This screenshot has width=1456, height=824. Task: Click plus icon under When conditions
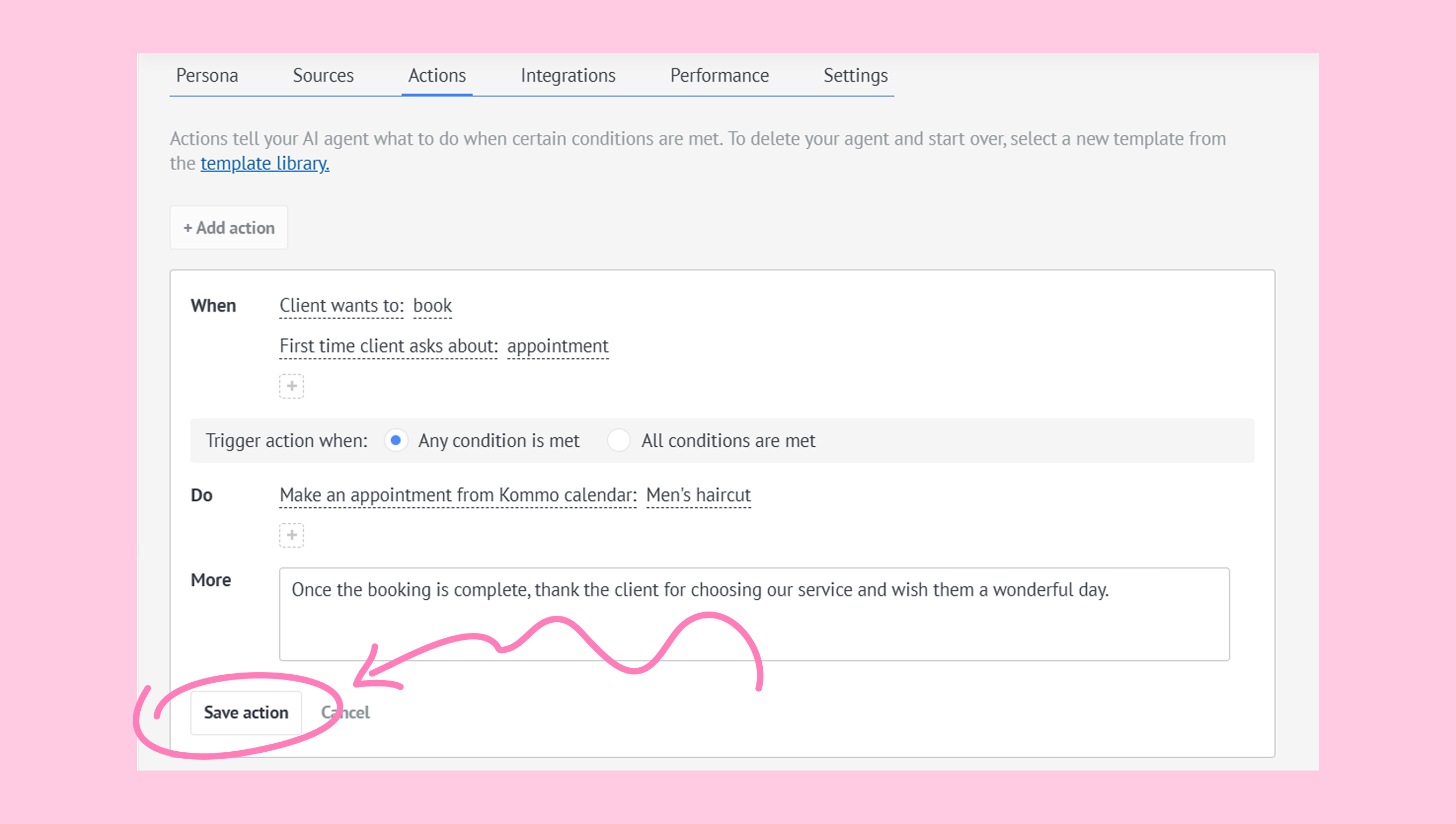coord(292,386)
